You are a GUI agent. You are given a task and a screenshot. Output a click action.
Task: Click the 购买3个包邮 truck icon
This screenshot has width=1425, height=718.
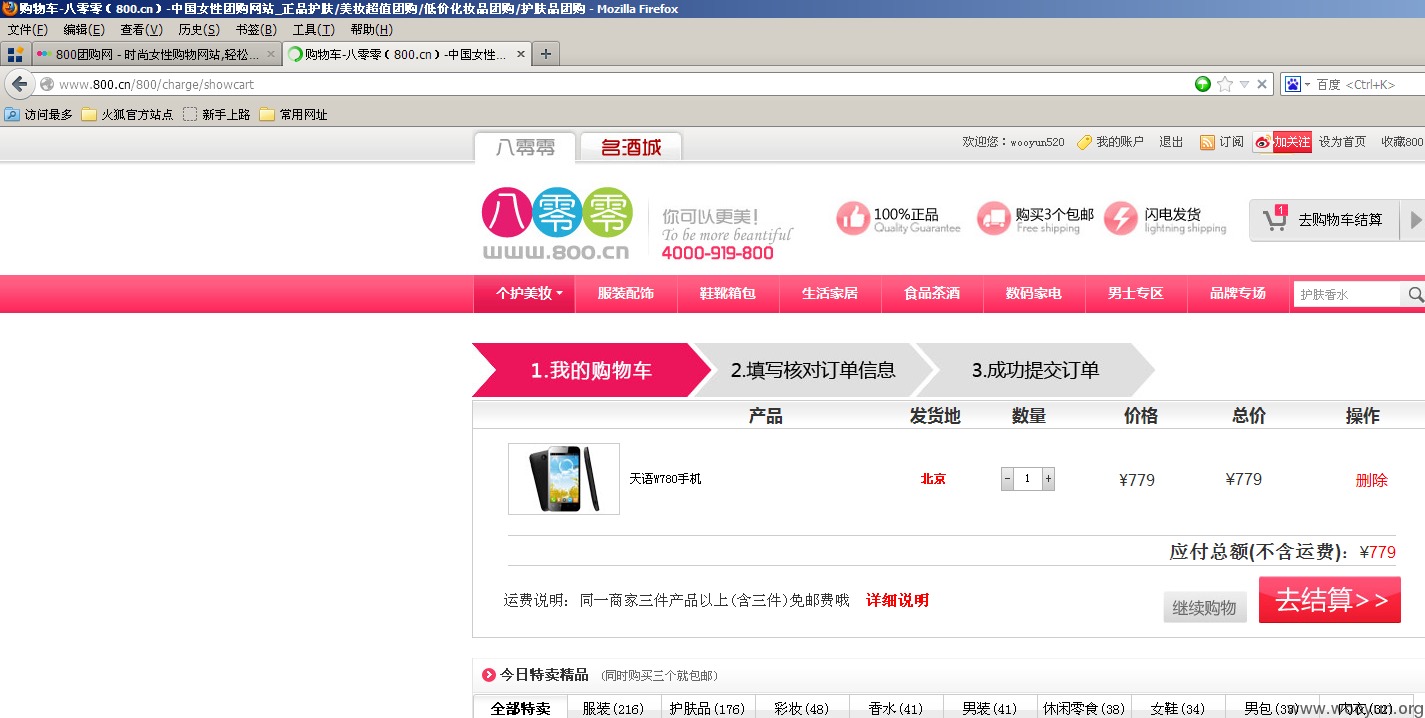[x=994, y=219]
